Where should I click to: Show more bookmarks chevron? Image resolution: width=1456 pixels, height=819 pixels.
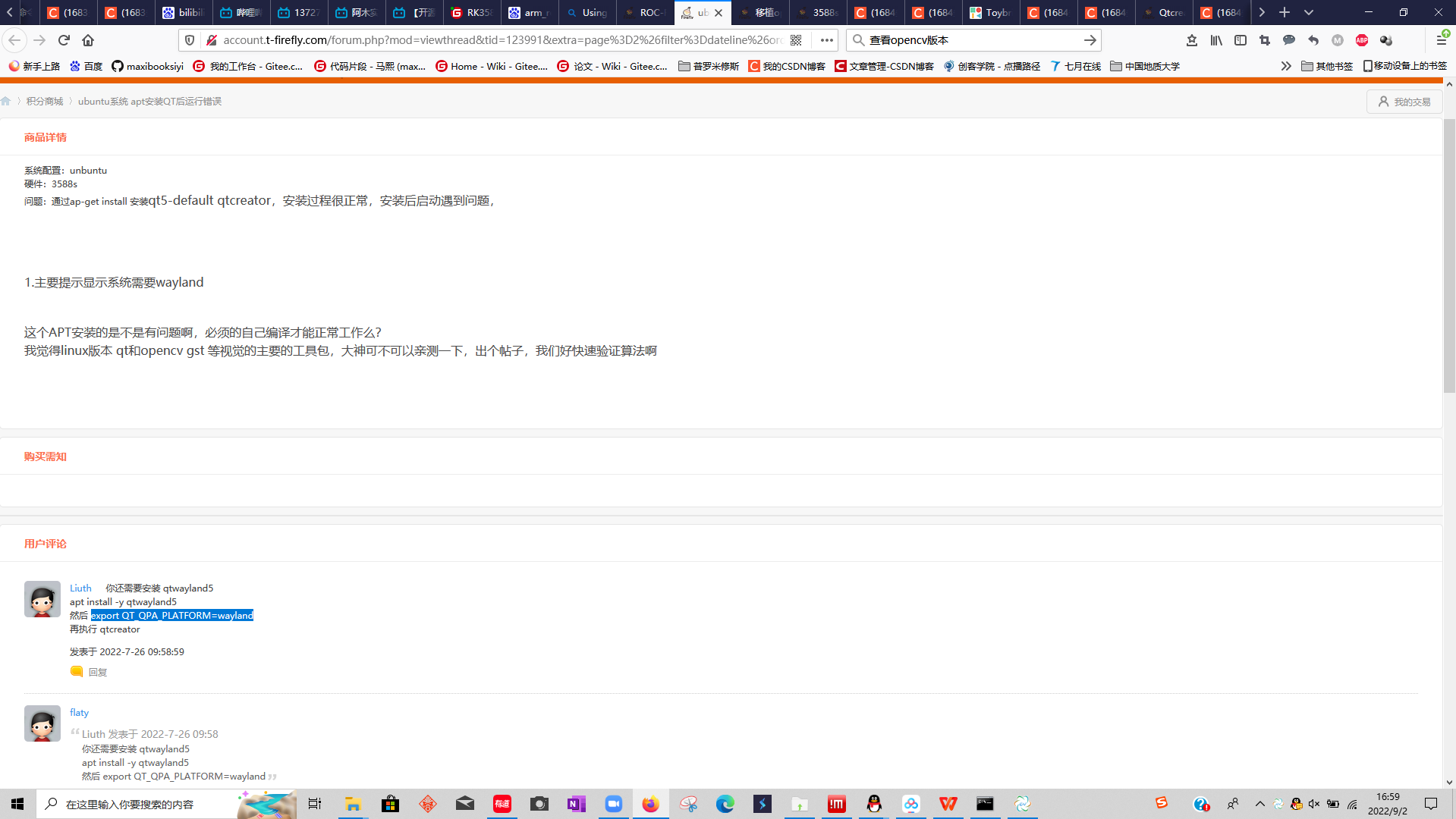pos(1286,66)
